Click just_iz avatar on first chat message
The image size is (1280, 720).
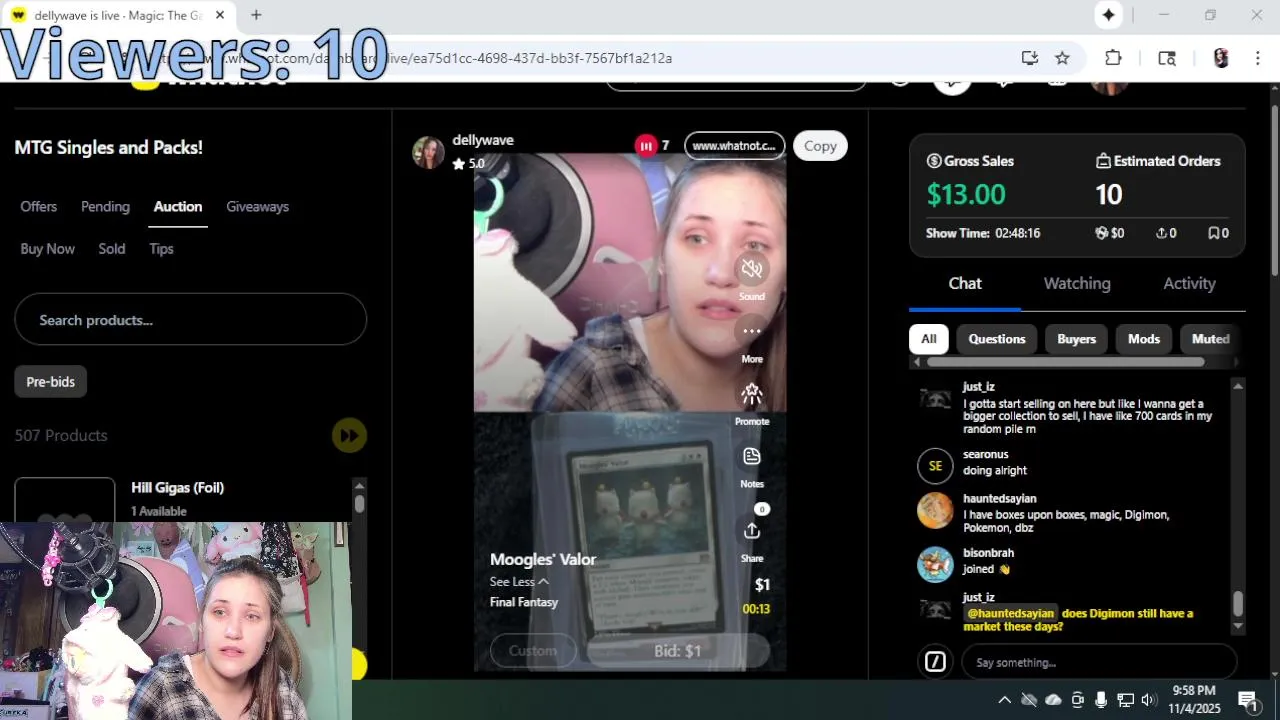(935, 399)
